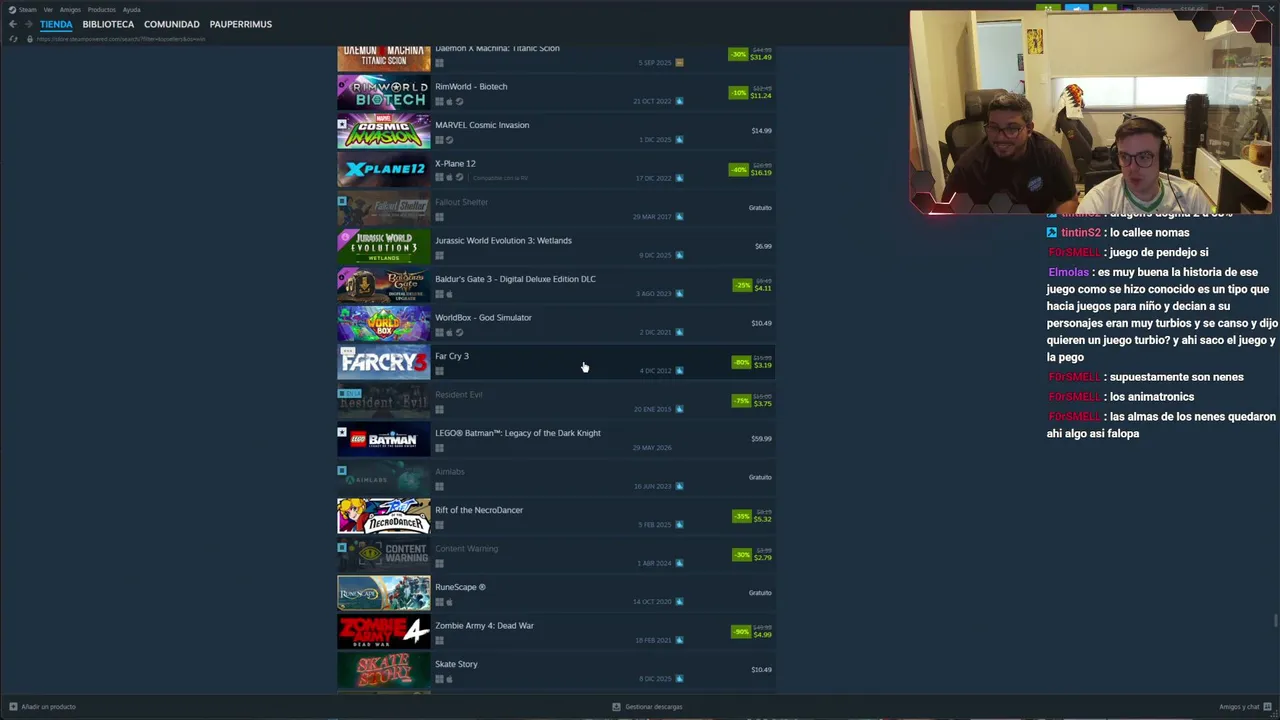This screenshot has height=720, width=1280.
Task: Reload the store page
Action: click(13, 39)
